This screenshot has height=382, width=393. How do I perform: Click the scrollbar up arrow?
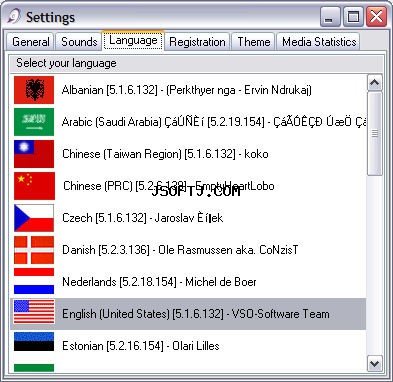(375, 82)
